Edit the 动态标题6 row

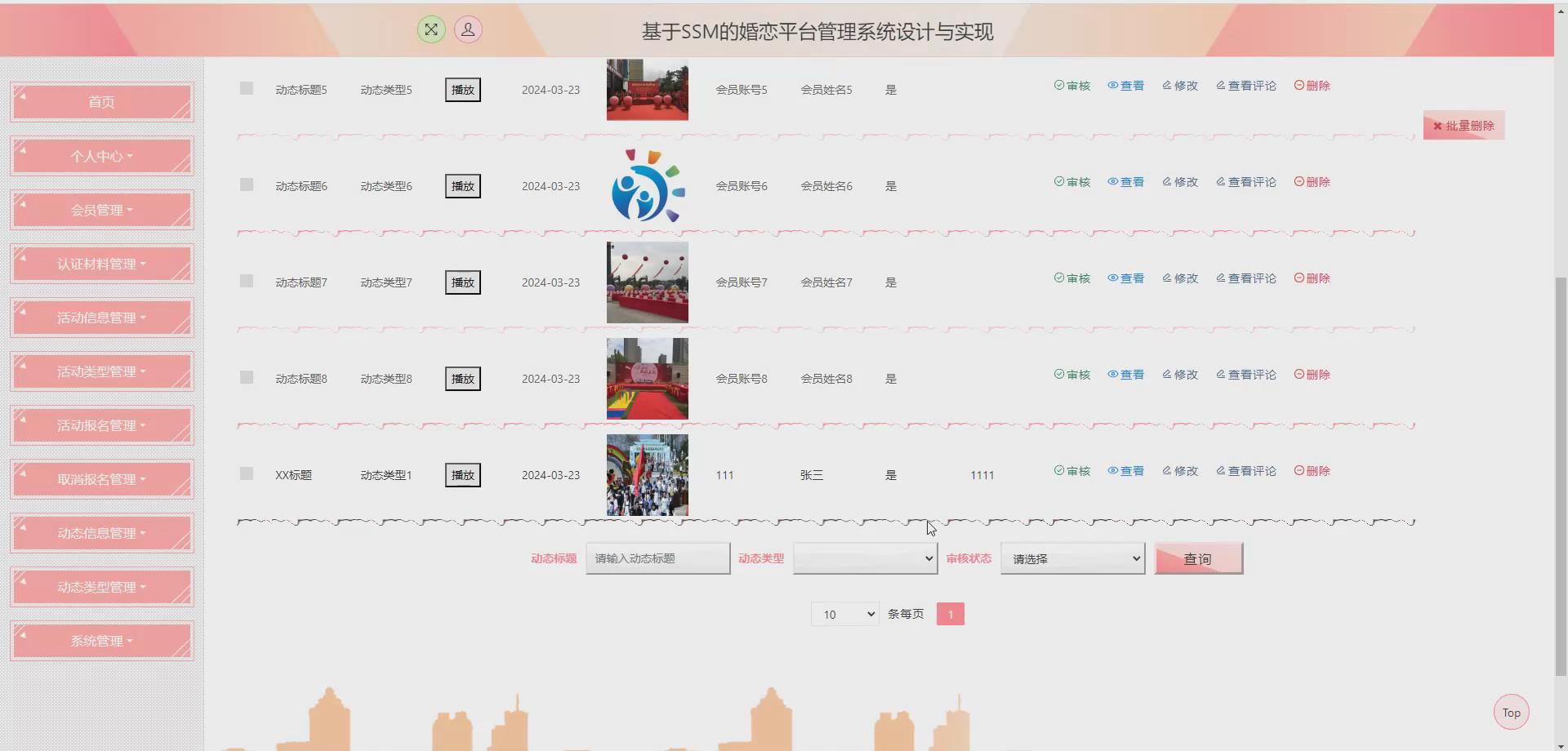(x=1180, y=182)
